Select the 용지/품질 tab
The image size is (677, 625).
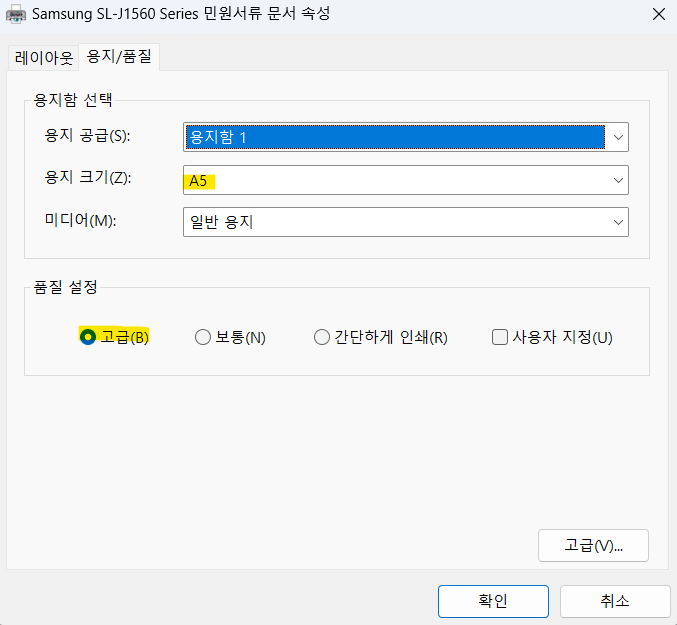(x=119, y=57)
